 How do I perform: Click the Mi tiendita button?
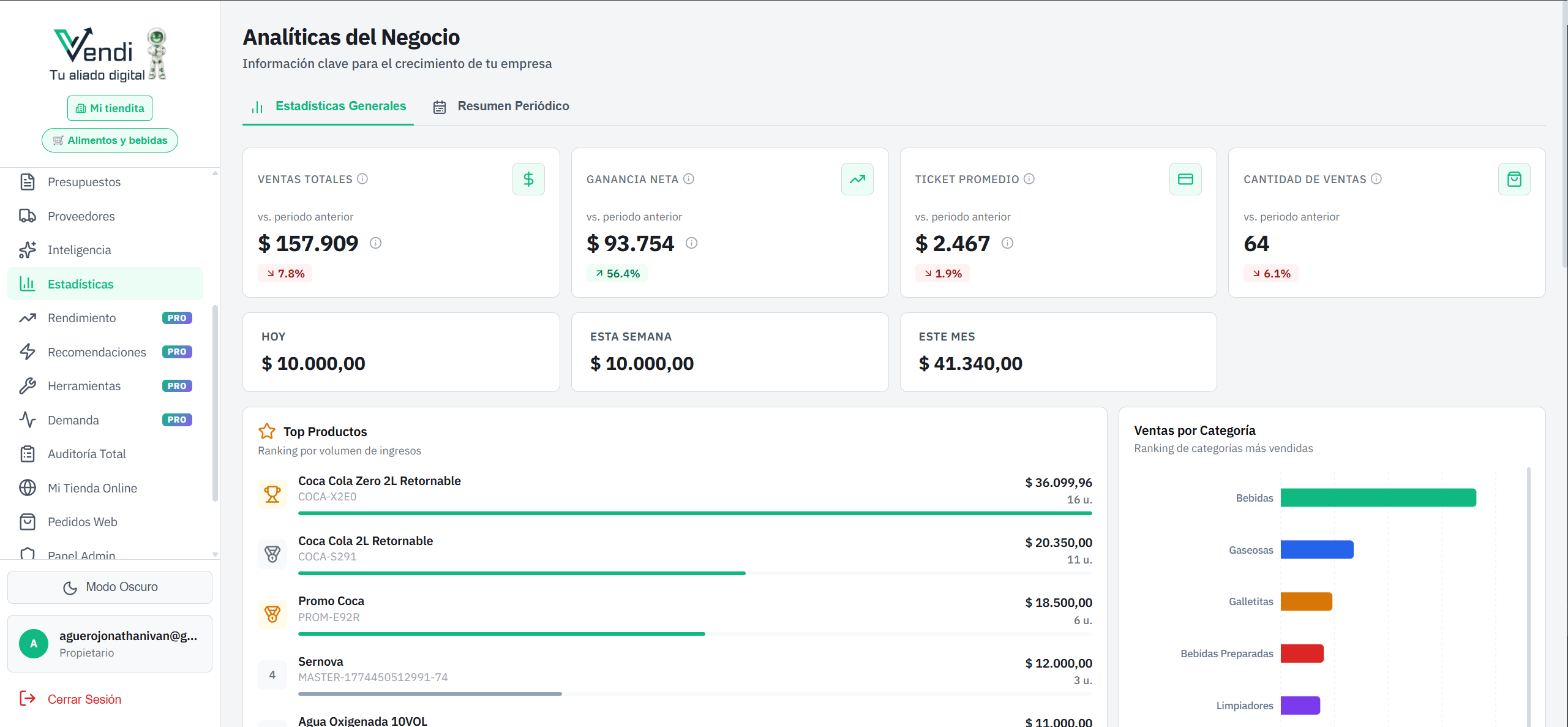pos(110,108)
